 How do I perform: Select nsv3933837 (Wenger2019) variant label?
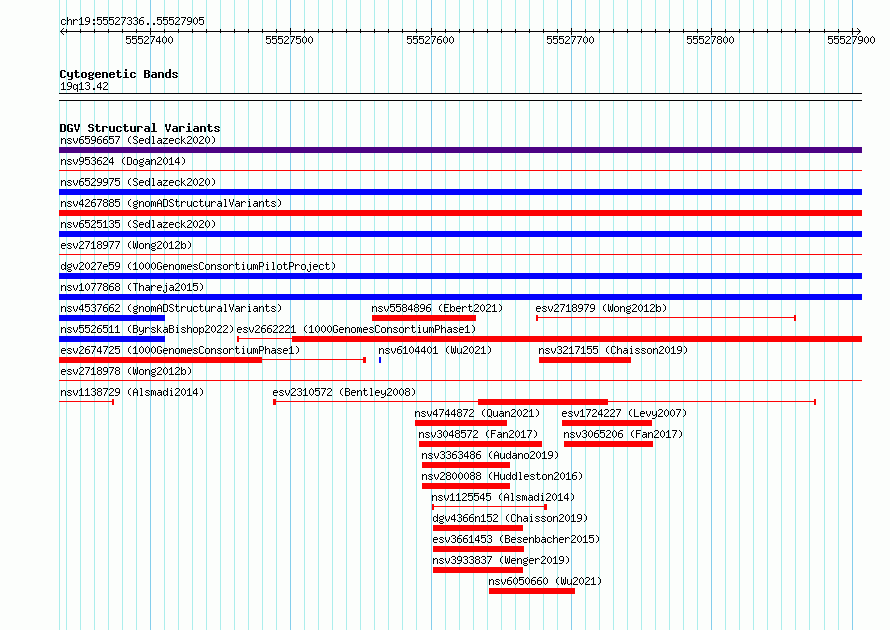(x=501, y=560)
